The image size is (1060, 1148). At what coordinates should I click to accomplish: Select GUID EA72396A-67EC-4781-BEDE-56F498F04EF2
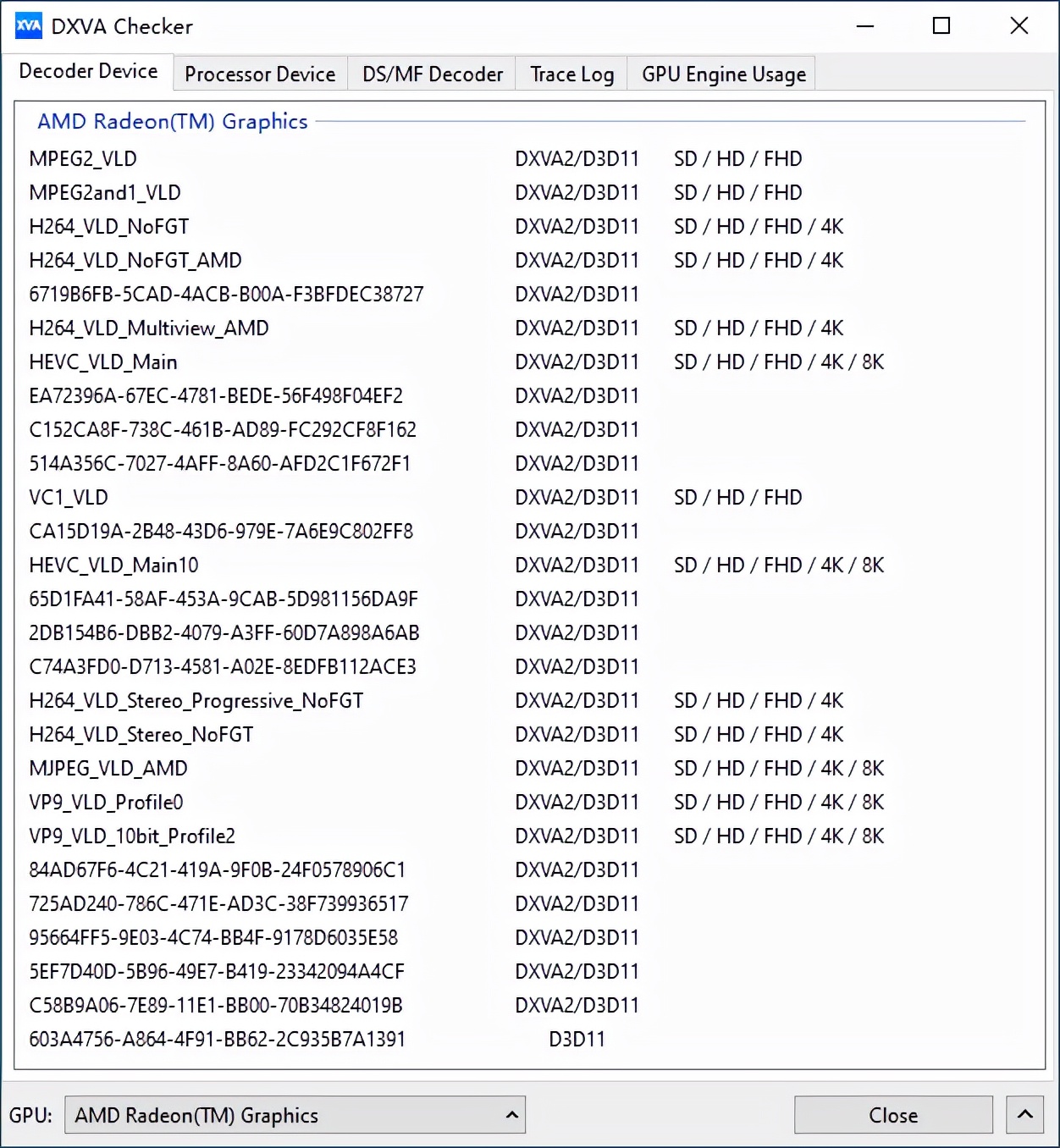tap(216, 395)
